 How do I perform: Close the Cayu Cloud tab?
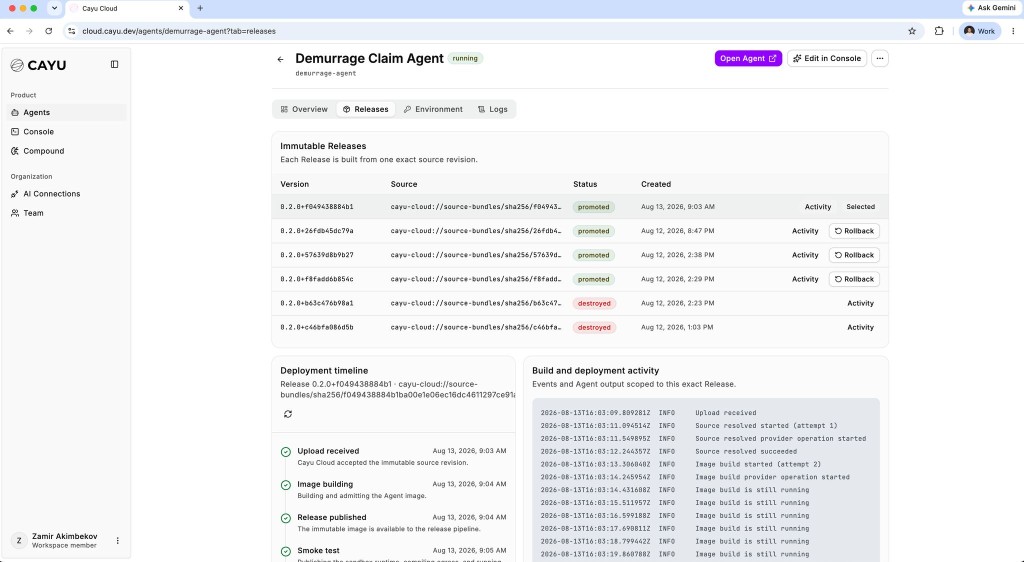(181, 8)
